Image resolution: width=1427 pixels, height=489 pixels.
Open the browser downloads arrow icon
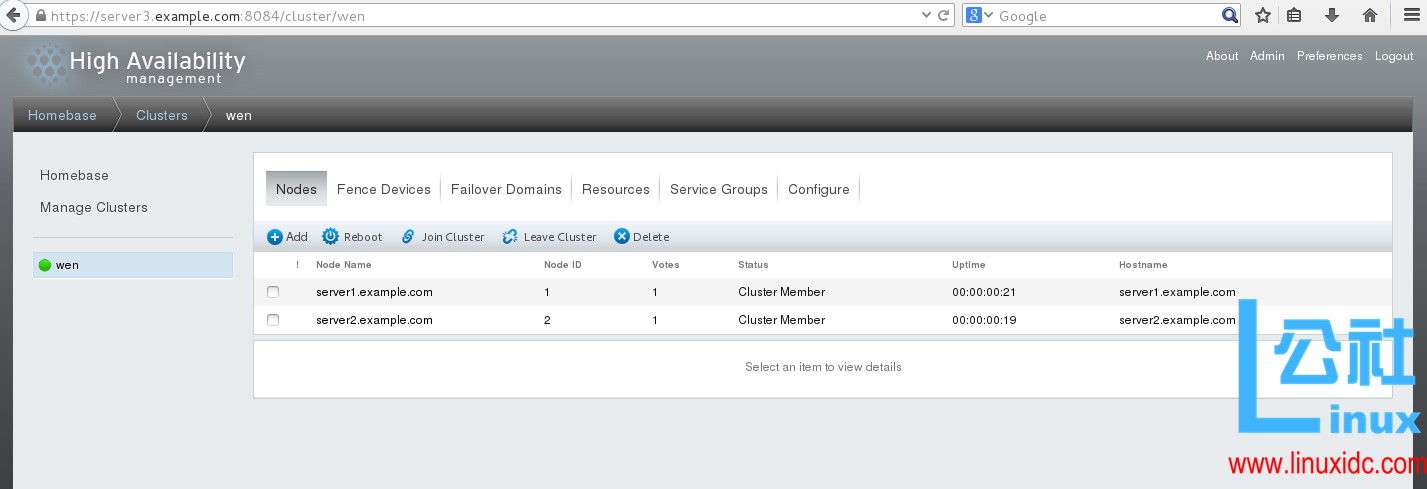point(1332,15)
